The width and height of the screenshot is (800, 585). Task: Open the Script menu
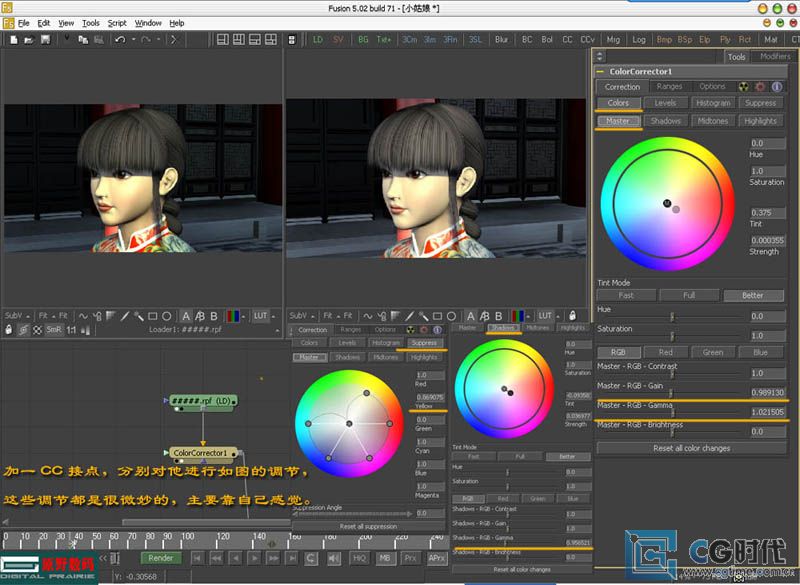coord(117,23)
